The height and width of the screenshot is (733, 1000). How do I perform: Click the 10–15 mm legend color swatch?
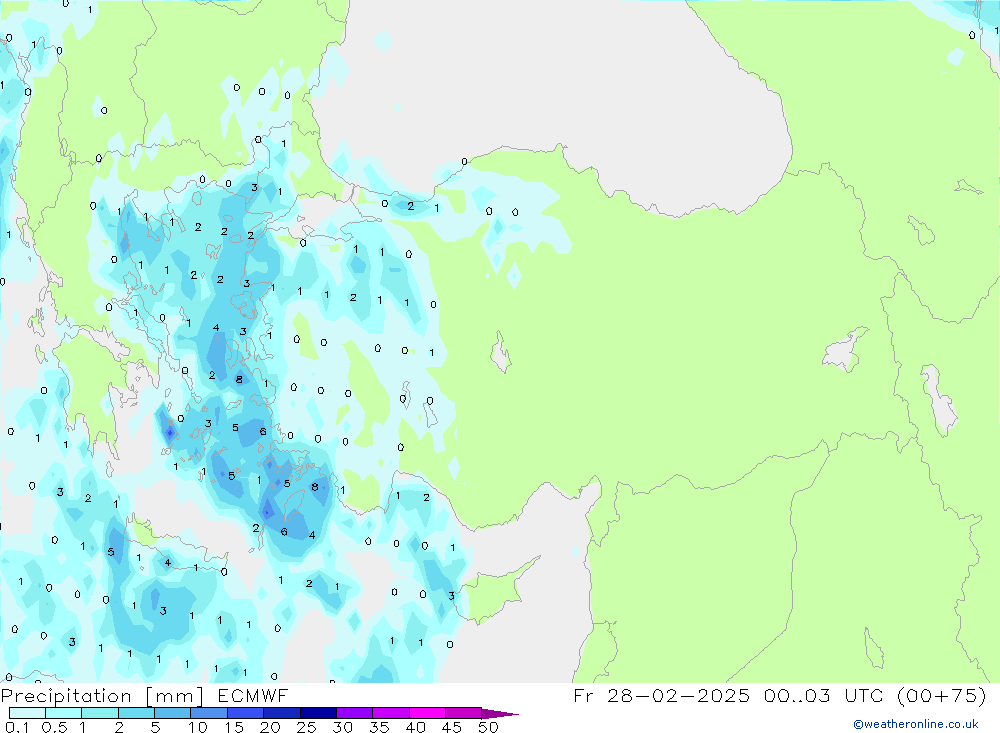209,713
